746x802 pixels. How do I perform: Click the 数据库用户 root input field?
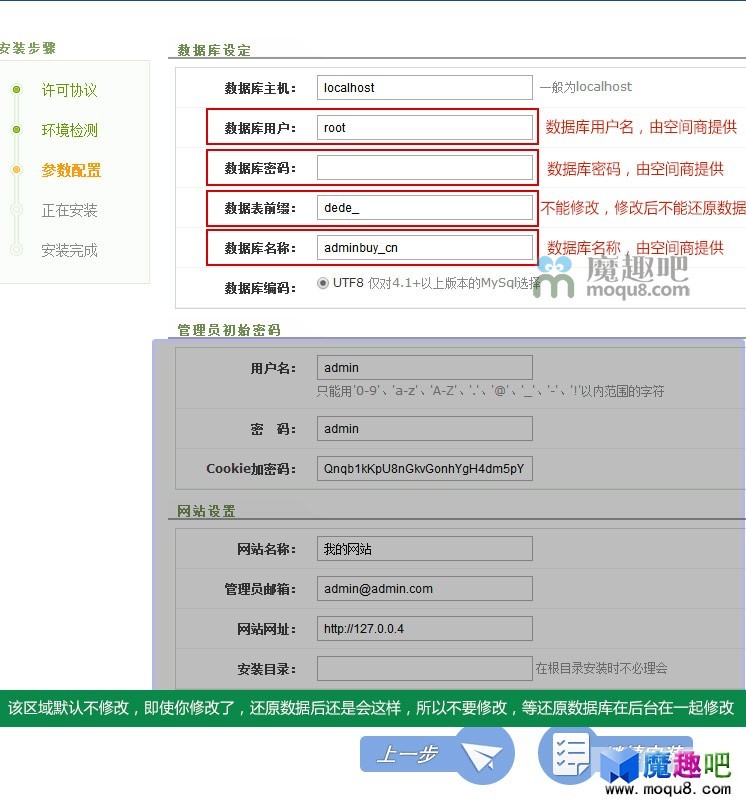[424, 127]
